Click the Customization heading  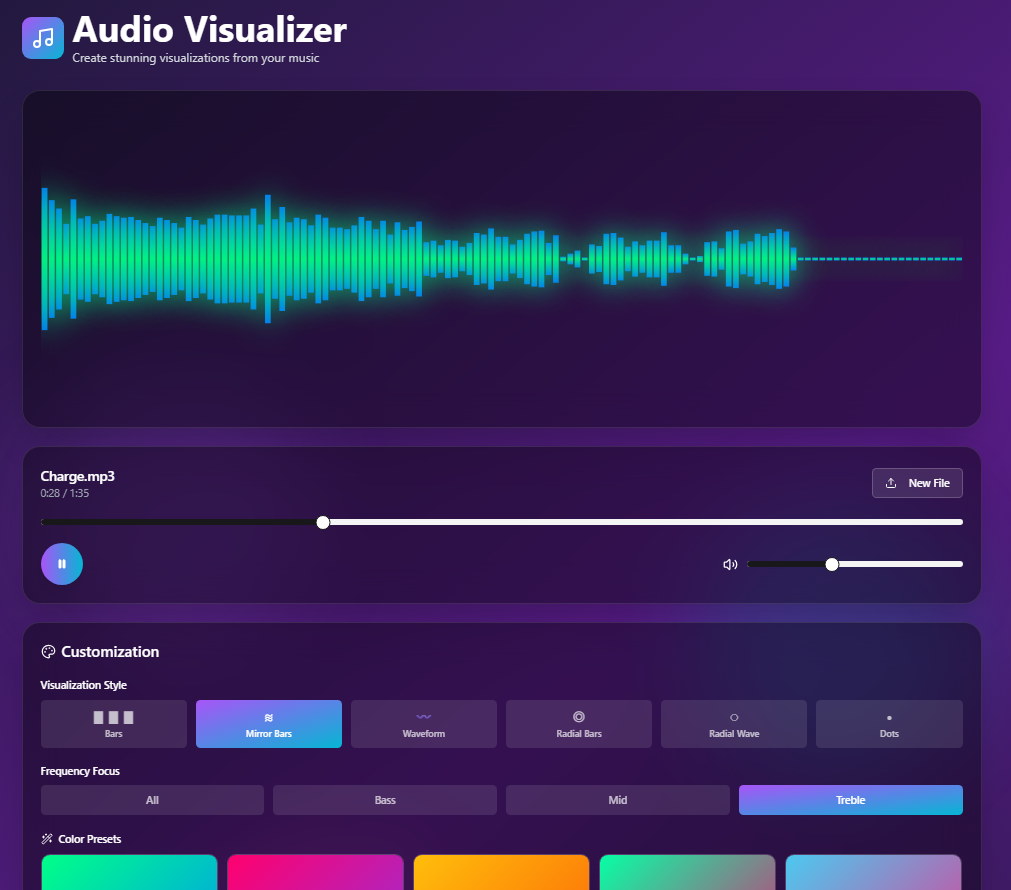pos(110,651)
